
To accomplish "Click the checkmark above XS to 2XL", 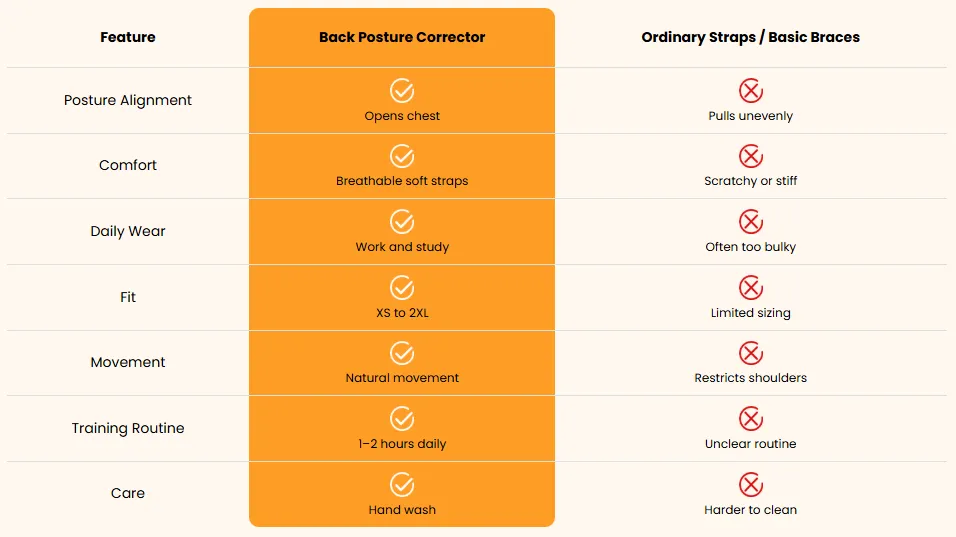I will point(402,288).
